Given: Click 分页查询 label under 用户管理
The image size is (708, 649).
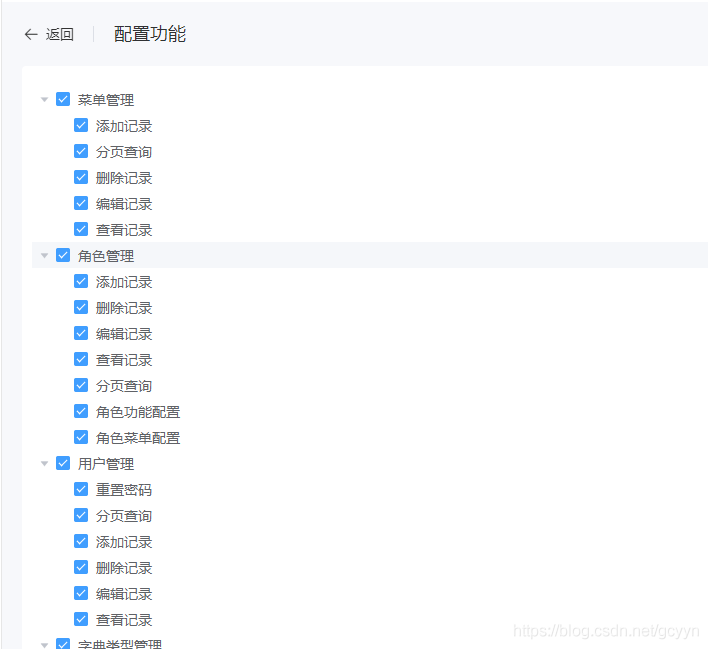Looking at the screenshot, I should (x=124, y=516).
